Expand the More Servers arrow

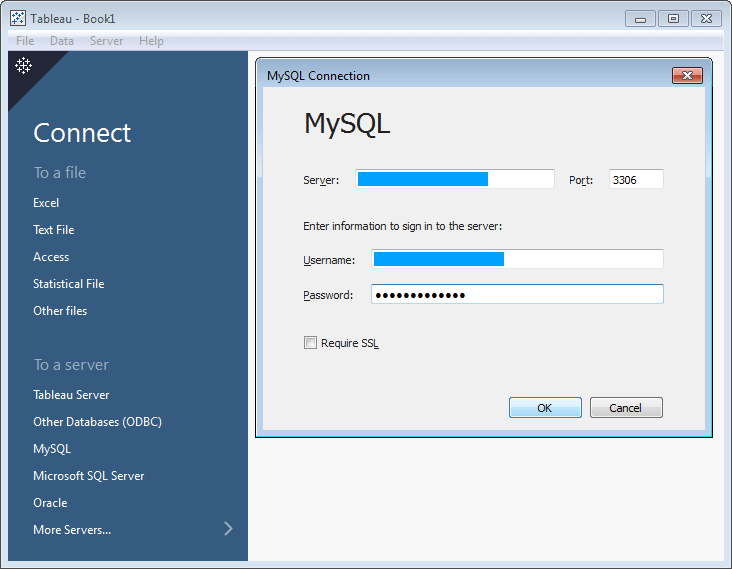click(x=228, y=529)
